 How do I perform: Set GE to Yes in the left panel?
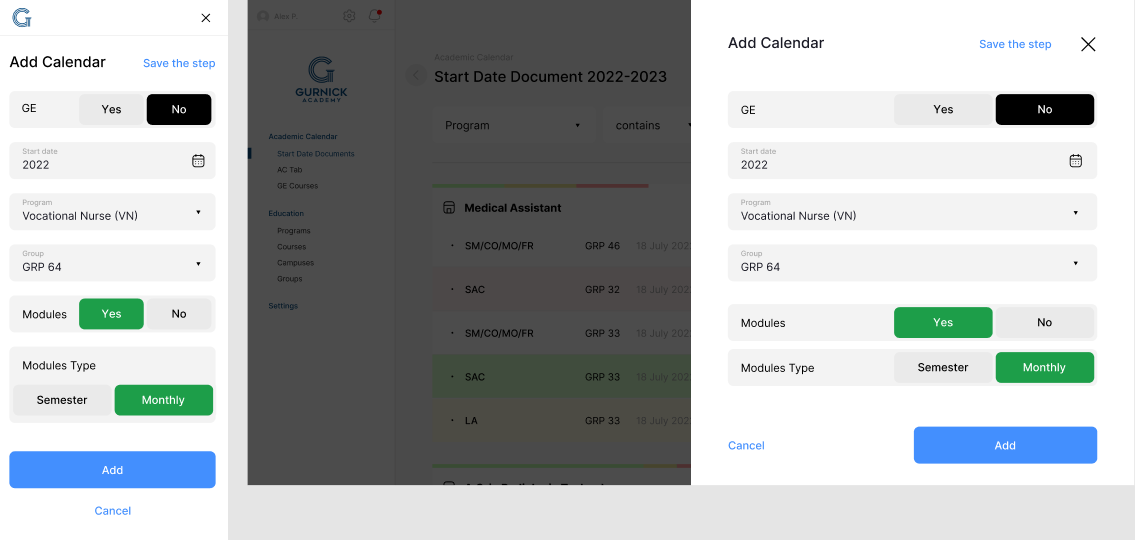coord(112,109)
